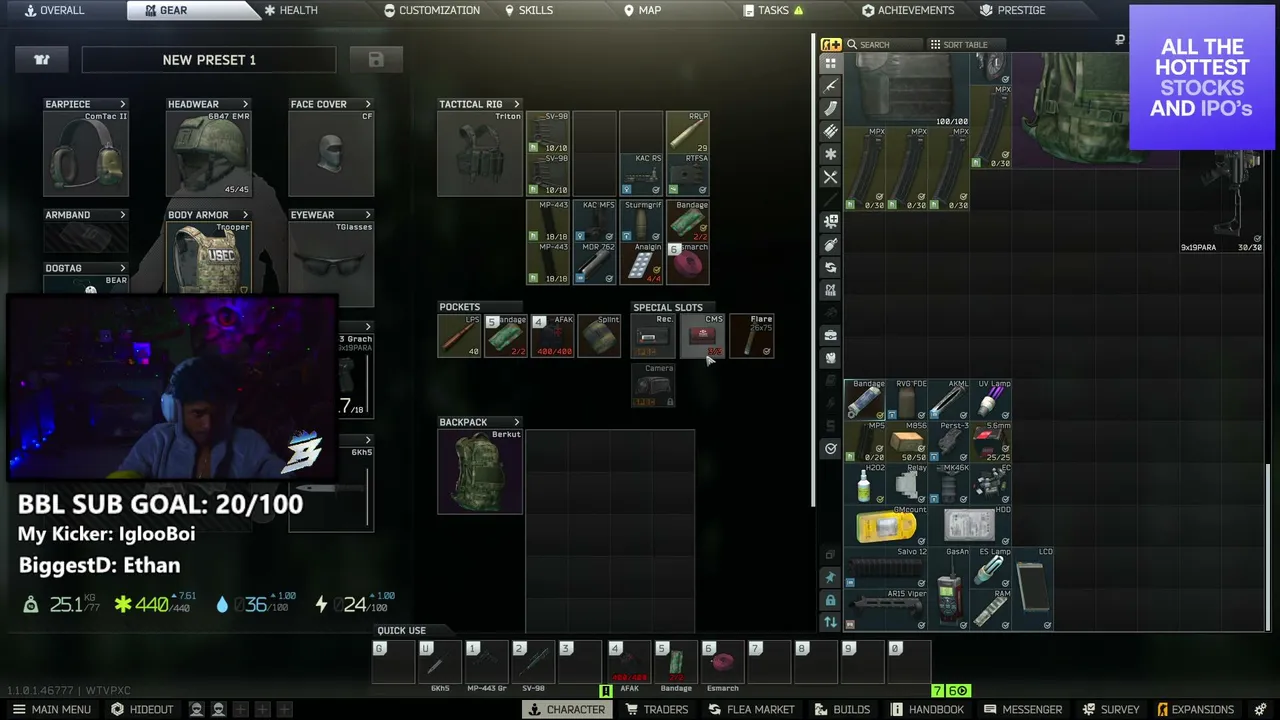Filter stash by magazines icon
This screenshot has height=720, width=1280.
point(830,108)
